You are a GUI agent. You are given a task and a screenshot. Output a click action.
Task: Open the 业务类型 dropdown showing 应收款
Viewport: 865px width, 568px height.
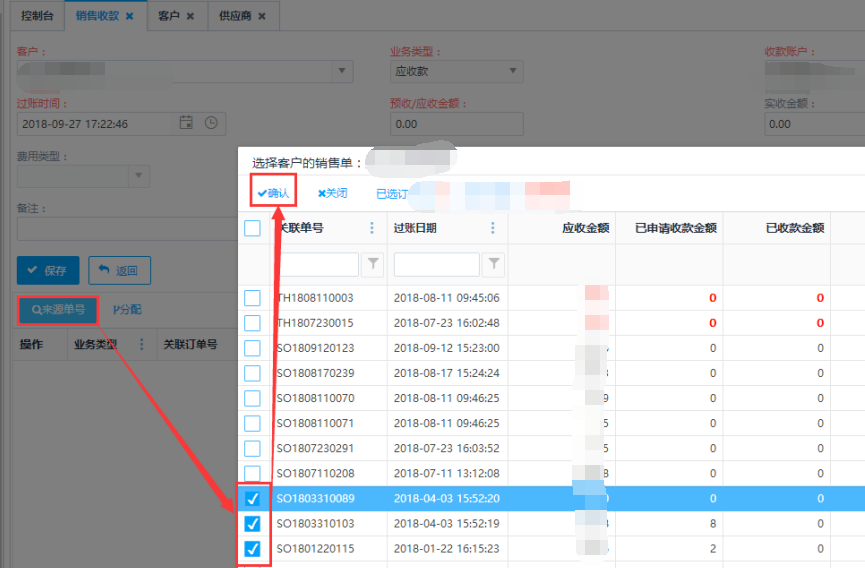coord(514,71)
